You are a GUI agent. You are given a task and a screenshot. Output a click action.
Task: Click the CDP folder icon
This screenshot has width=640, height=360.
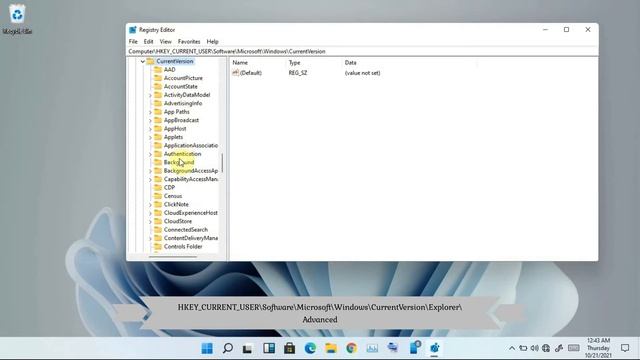pyautogui.click(x=158, y=187)
